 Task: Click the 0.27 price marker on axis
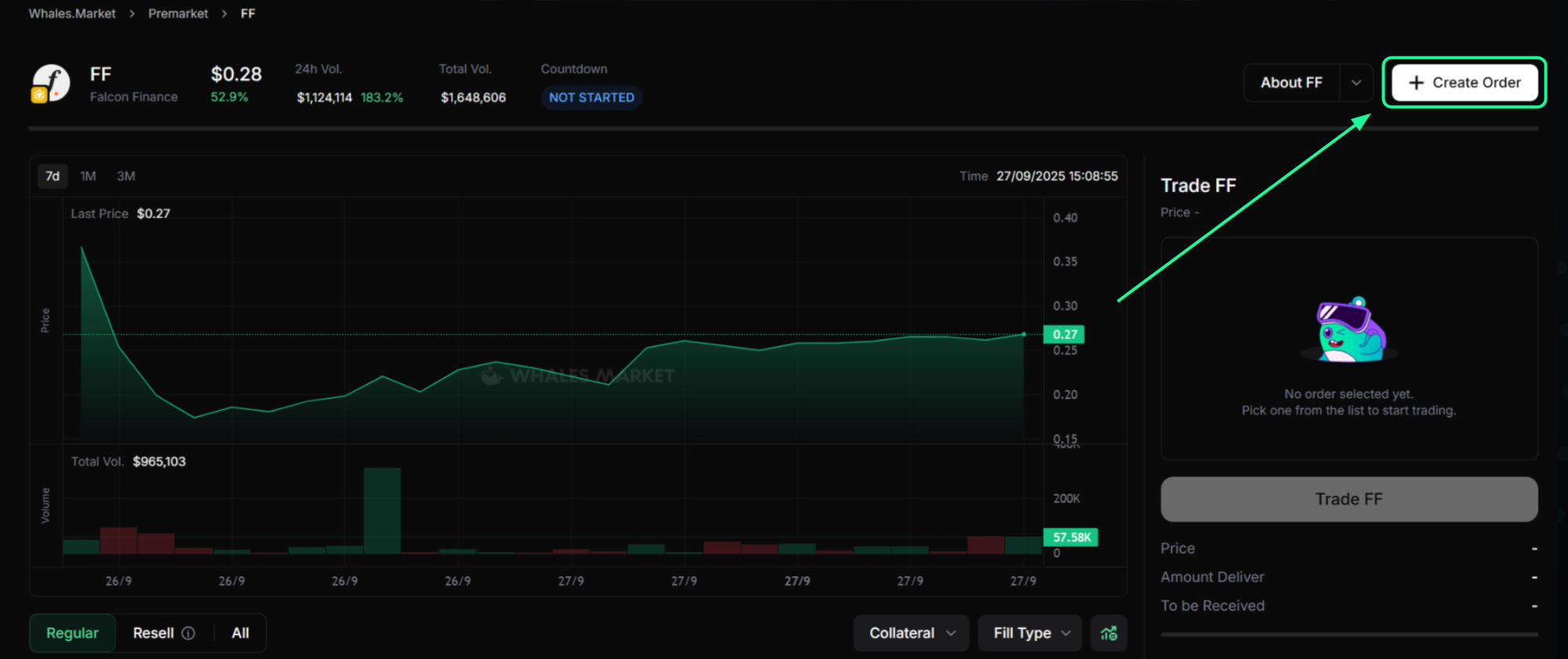click(1064, 335)
